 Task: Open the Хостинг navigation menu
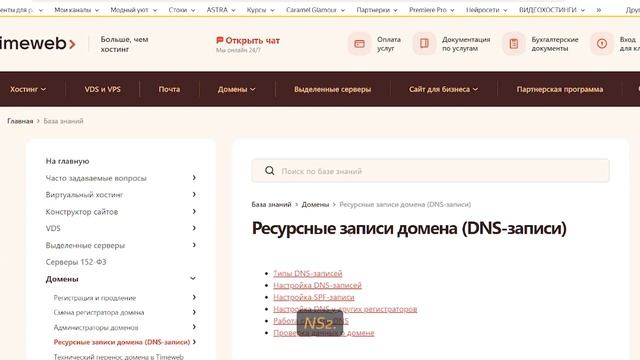(x=28, y=89)
